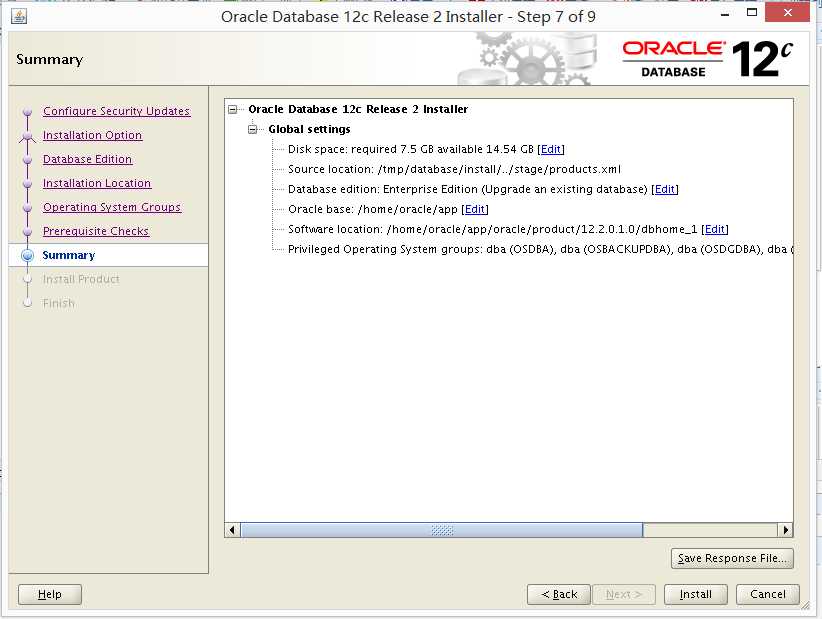Click the Save Response File button
The image size is (822, 619).
(732, 558)
